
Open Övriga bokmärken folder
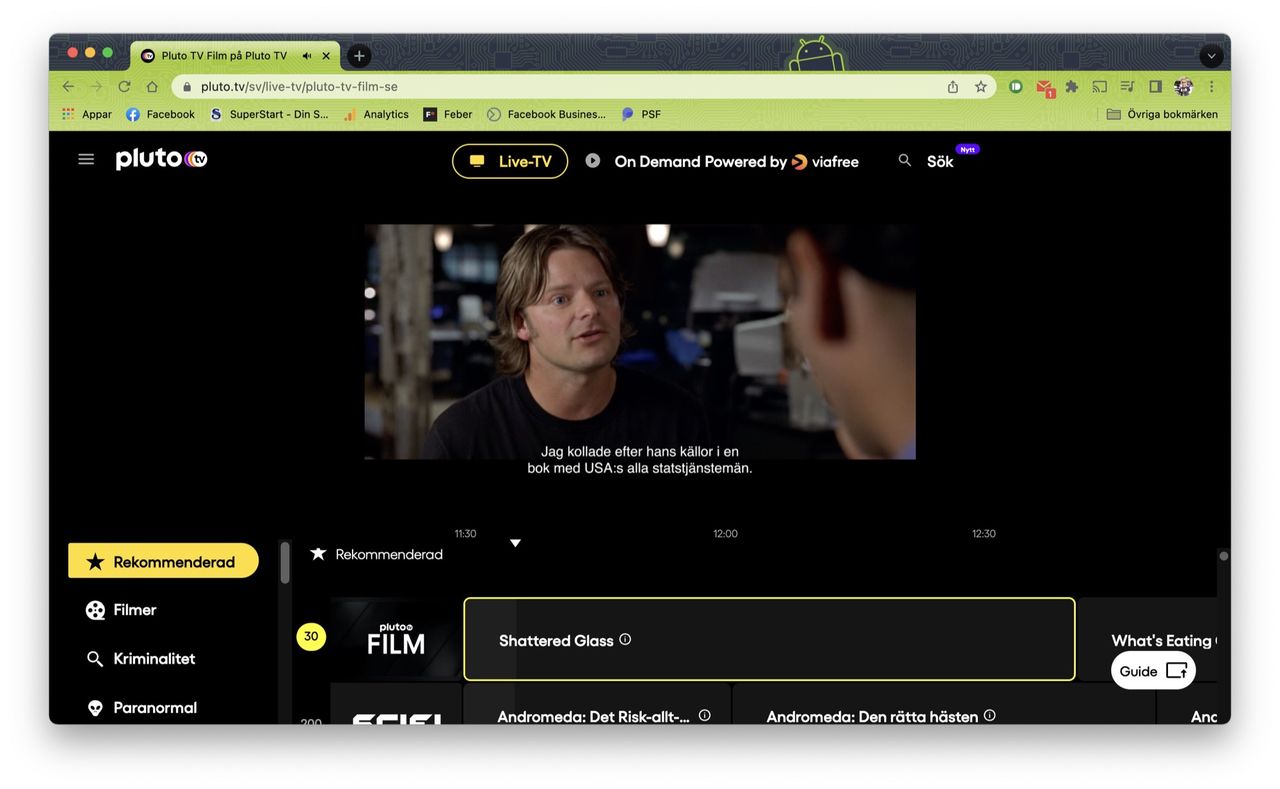tap(1159, 114)
